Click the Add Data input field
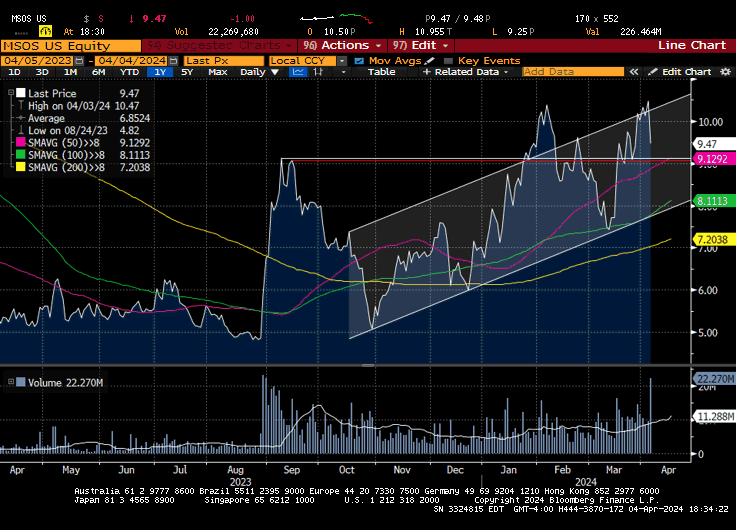Viewport: 736px width, 530px height. 573,72
